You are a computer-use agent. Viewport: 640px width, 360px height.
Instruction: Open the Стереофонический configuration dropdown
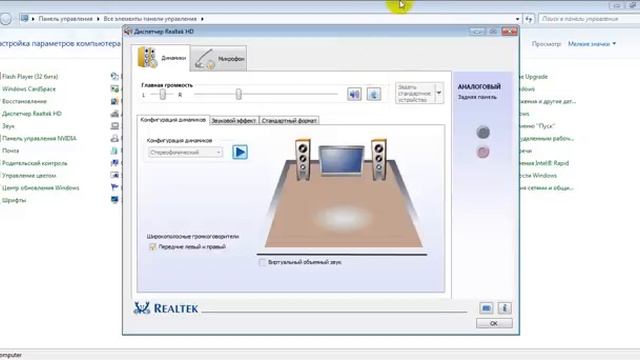tap(185, 152)
